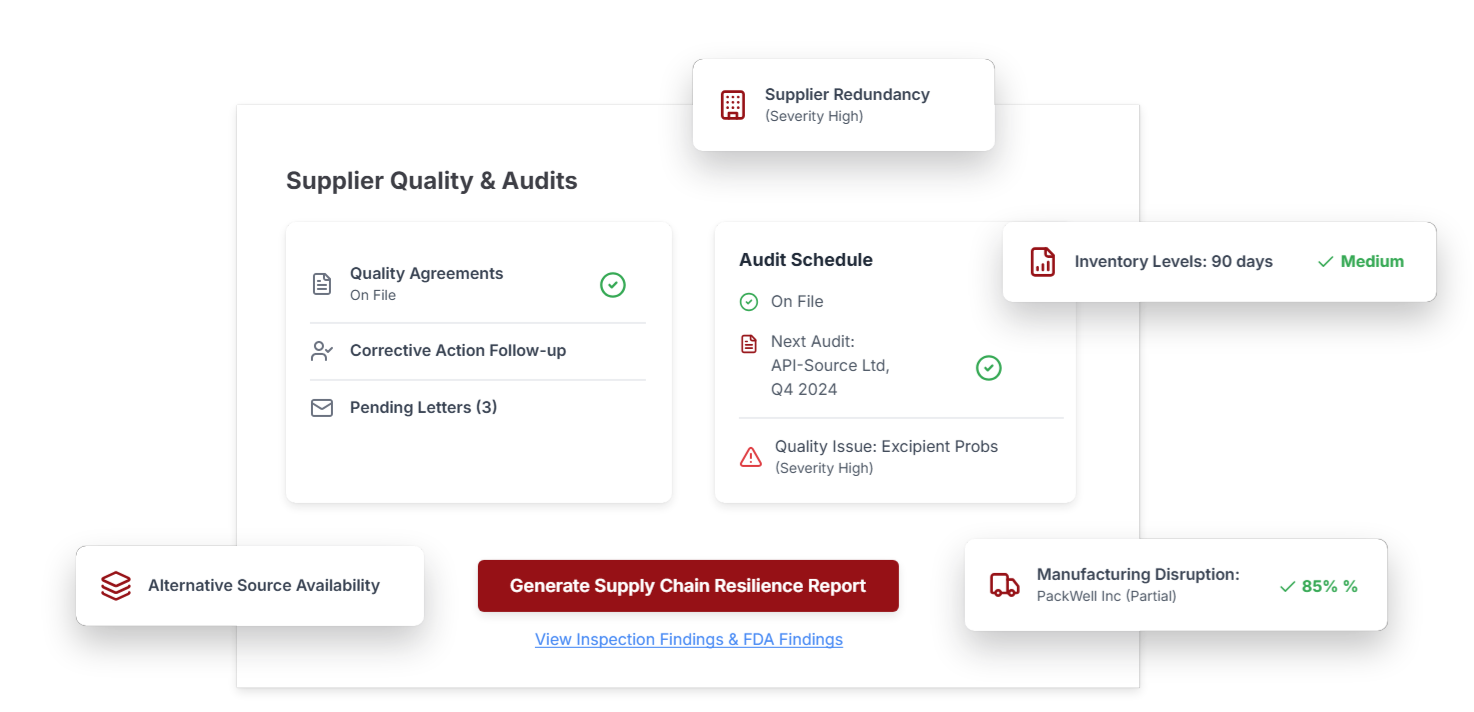The height and width of the screenshot is (712, 1474).
Task: Click the 85% completion indicator
Action: (x=1320, y=586)
